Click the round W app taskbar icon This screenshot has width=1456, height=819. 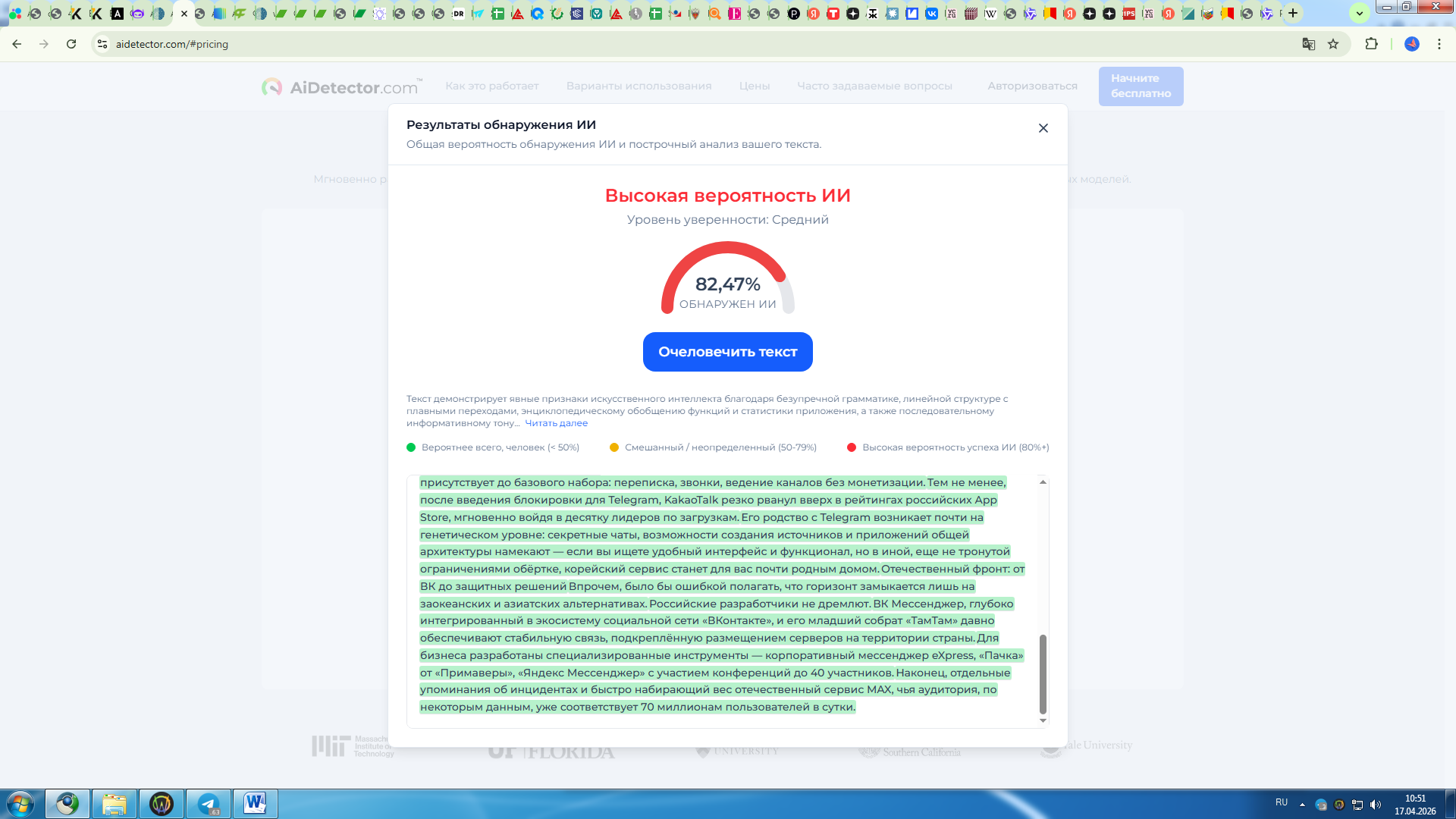click(x=162, y=804)
